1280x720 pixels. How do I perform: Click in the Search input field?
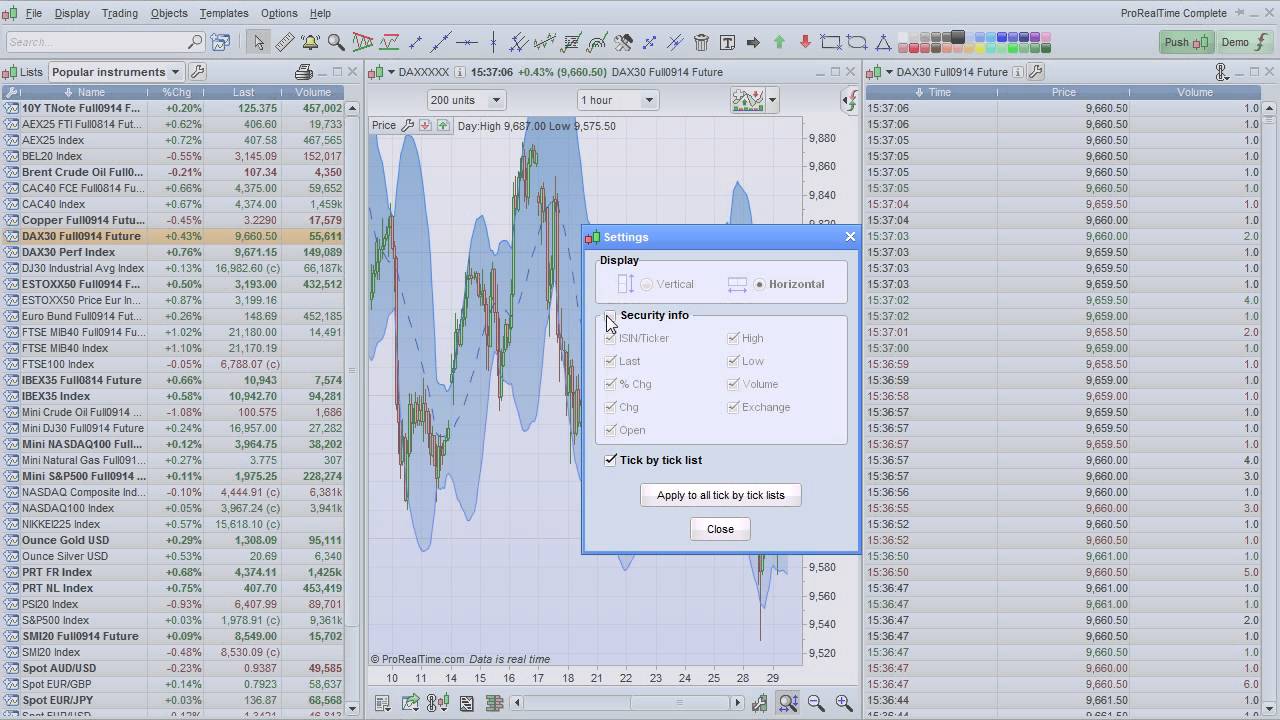[x=105, y=42]
